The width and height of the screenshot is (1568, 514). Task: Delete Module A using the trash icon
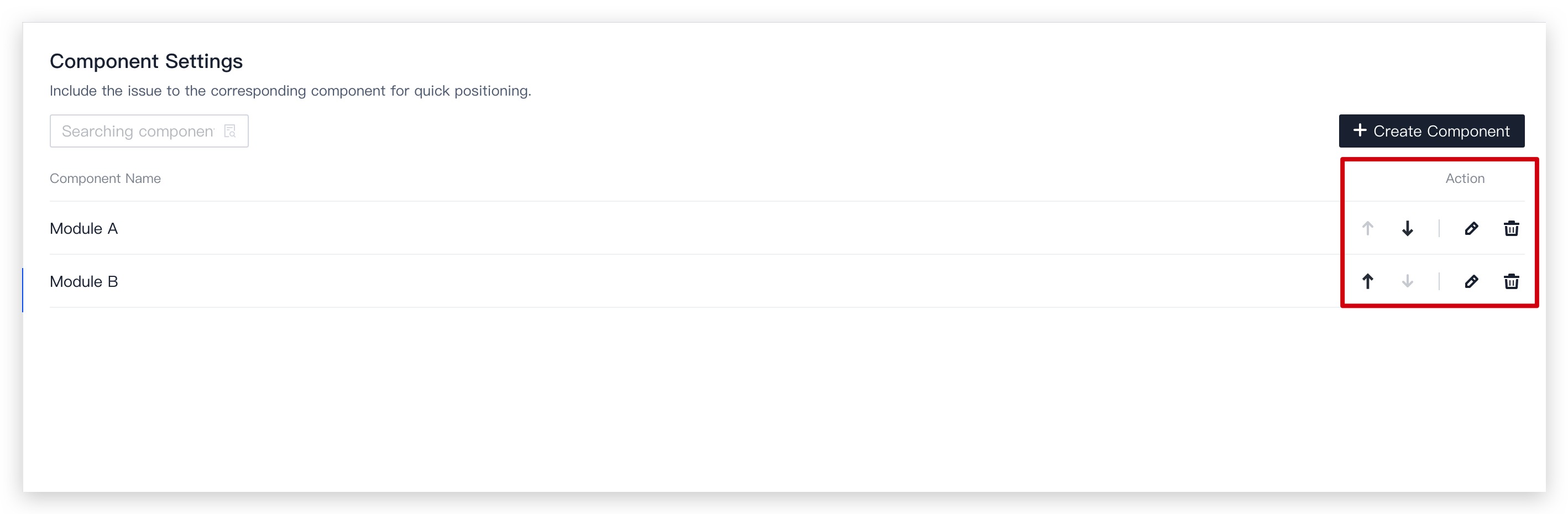click(x=1512, y=228)
